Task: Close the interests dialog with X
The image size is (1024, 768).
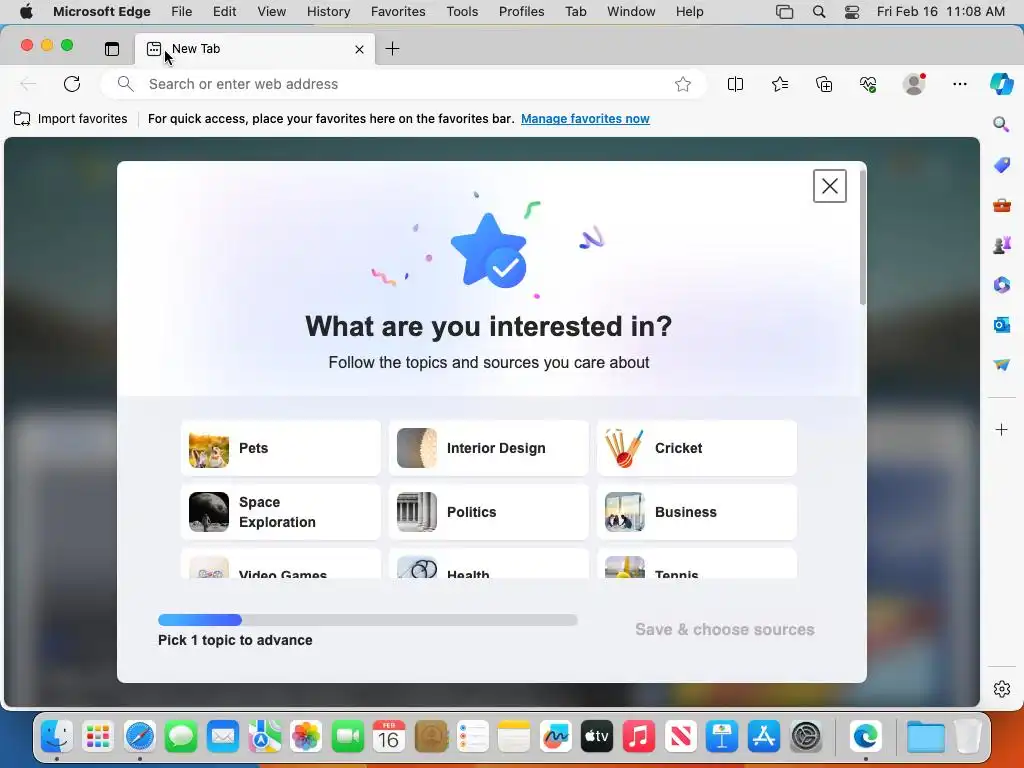Action: (829, 186)
